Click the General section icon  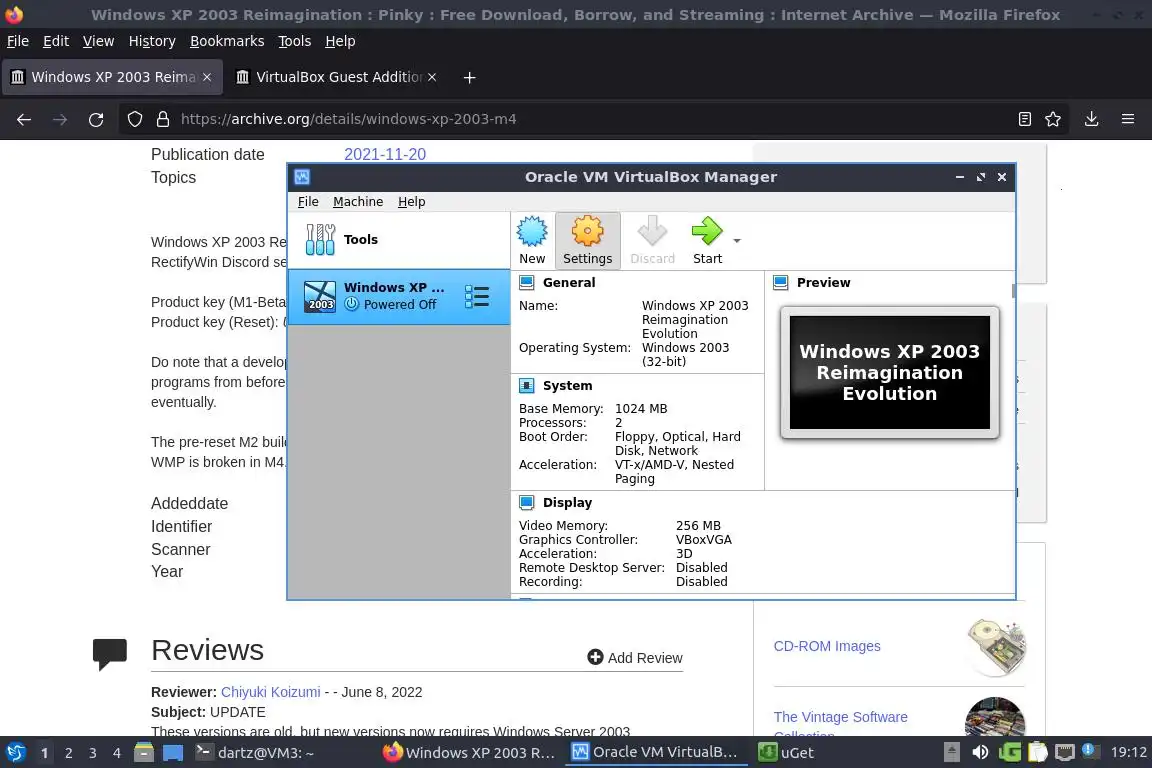click(527, 282)
